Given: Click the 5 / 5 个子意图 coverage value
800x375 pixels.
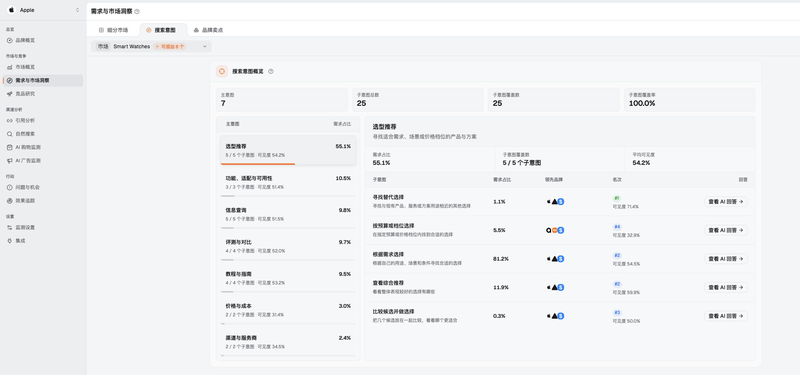Looking at the screenshot, I should pos(522,163).
